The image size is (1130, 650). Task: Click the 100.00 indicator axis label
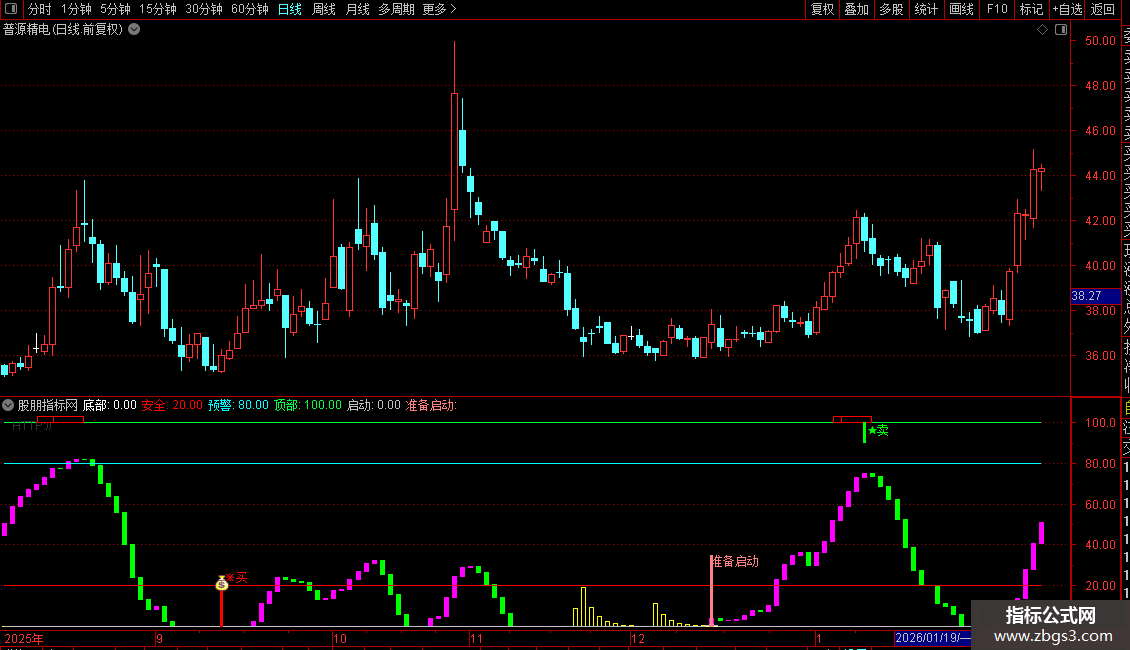1100,422
